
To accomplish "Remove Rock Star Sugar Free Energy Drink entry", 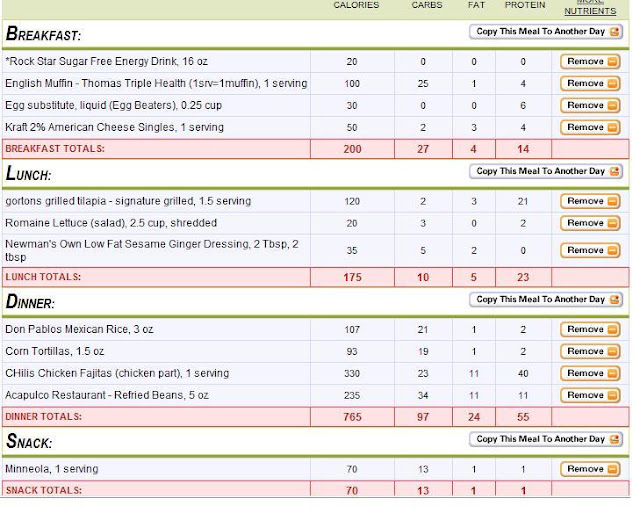I will coord(590,62).
